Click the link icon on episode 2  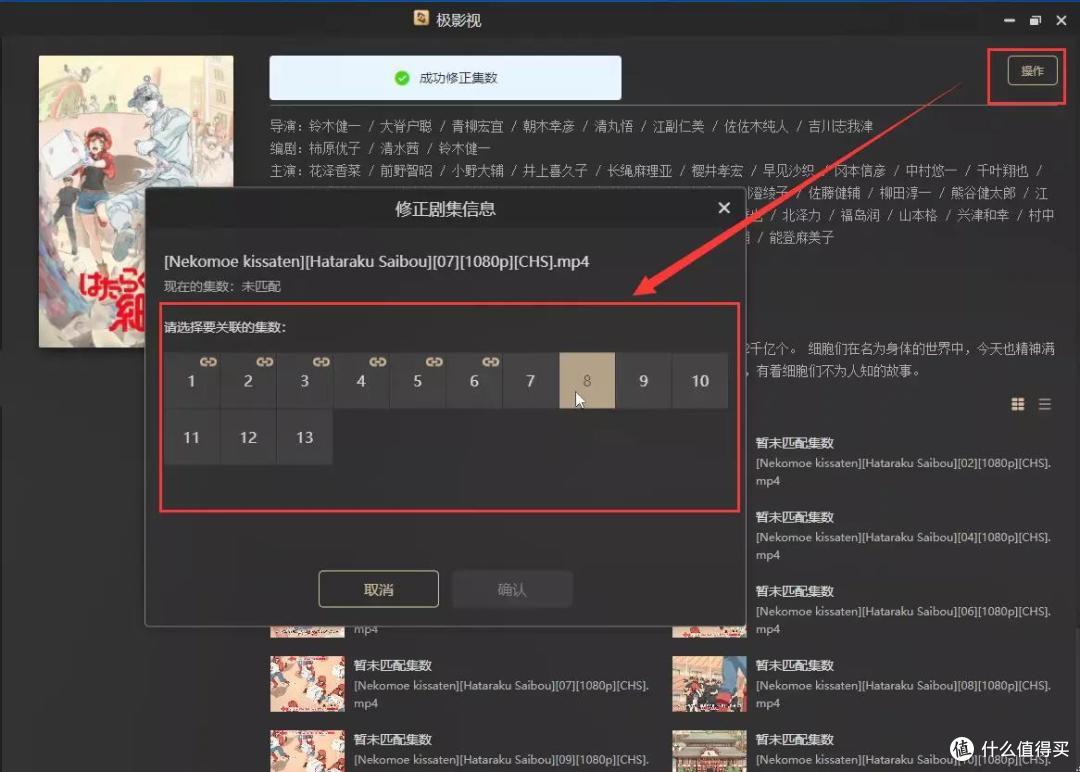(x=265, y=362)
